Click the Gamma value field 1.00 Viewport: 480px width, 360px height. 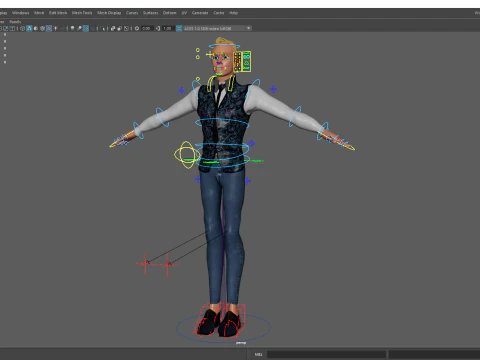[168, 28]
